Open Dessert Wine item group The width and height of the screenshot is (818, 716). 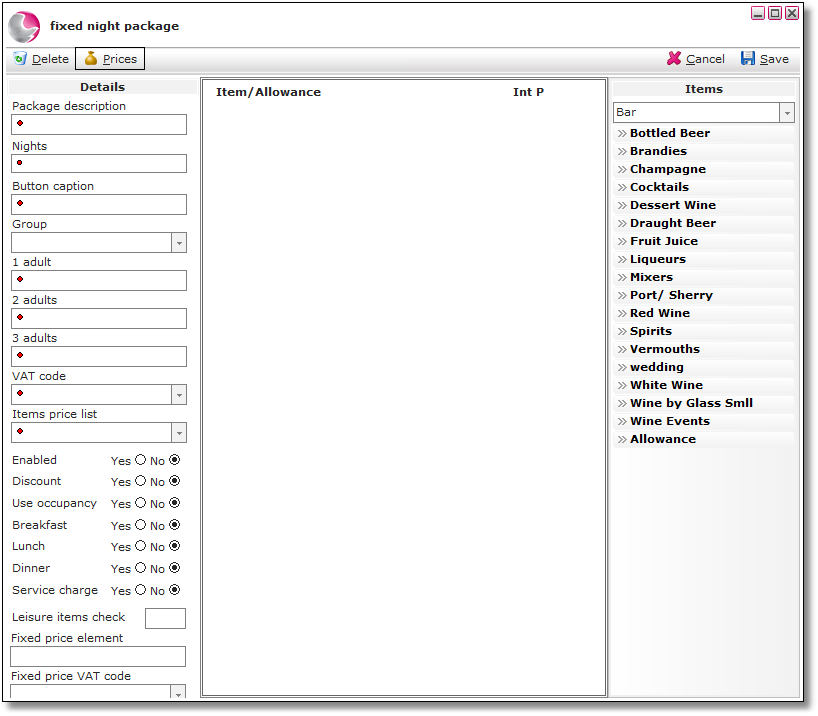pos(703,205)
